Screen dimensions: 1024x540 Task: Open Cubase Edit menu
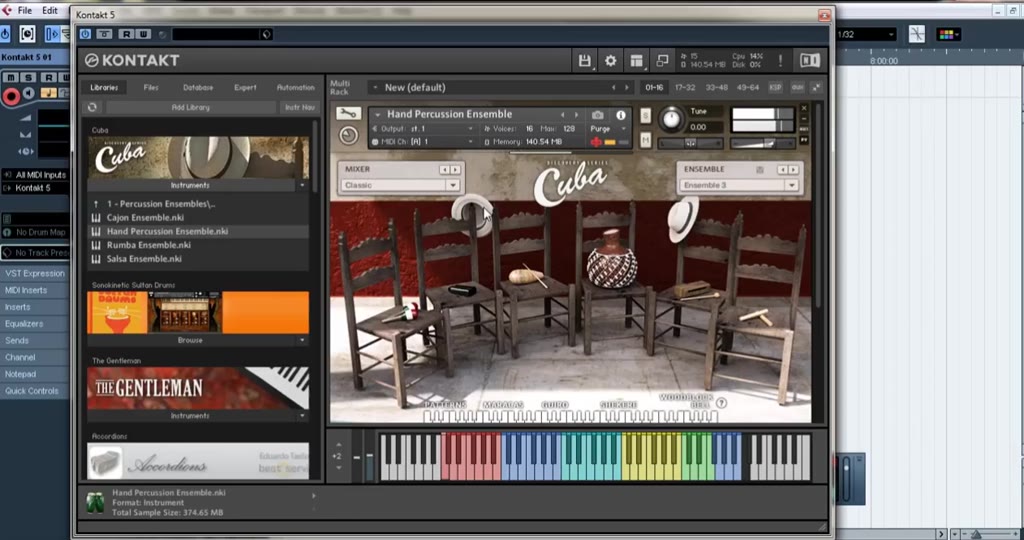coord(50,10)
